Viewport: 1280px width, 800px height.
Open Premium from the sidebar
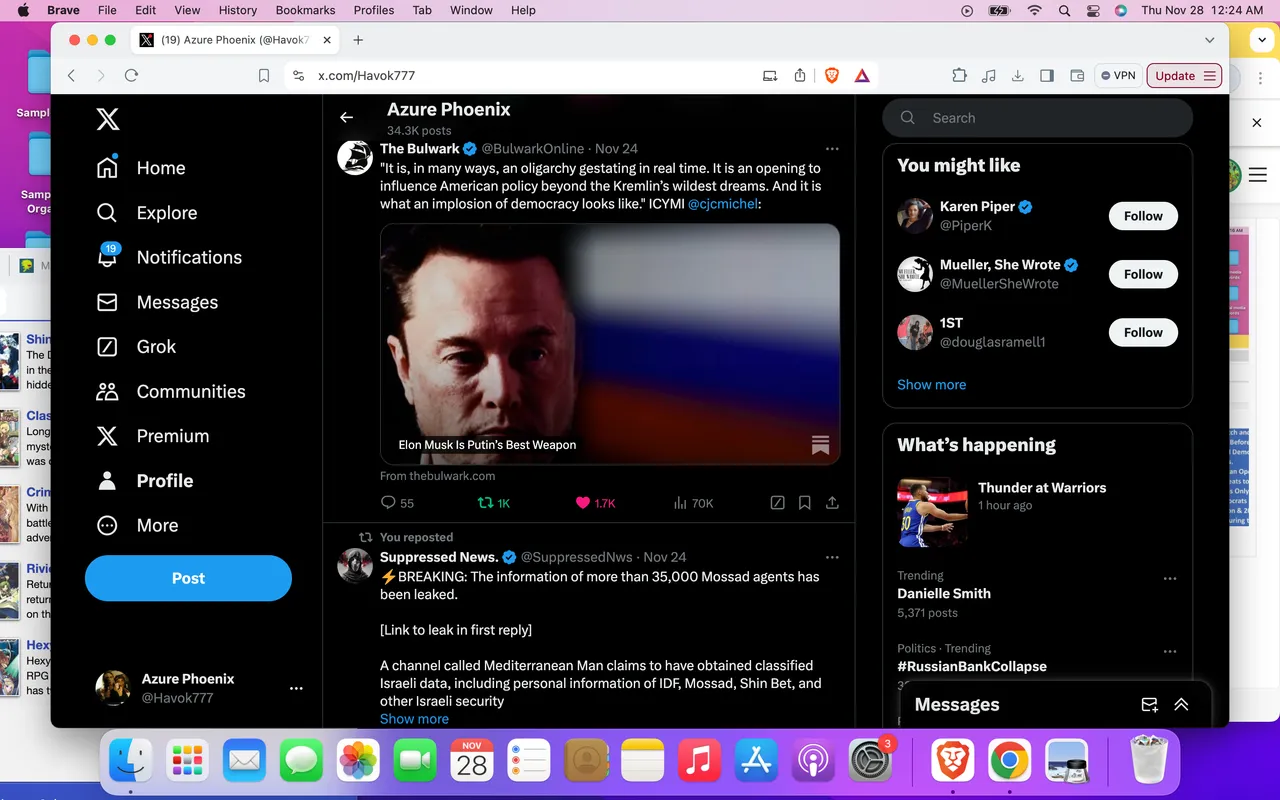152,436
